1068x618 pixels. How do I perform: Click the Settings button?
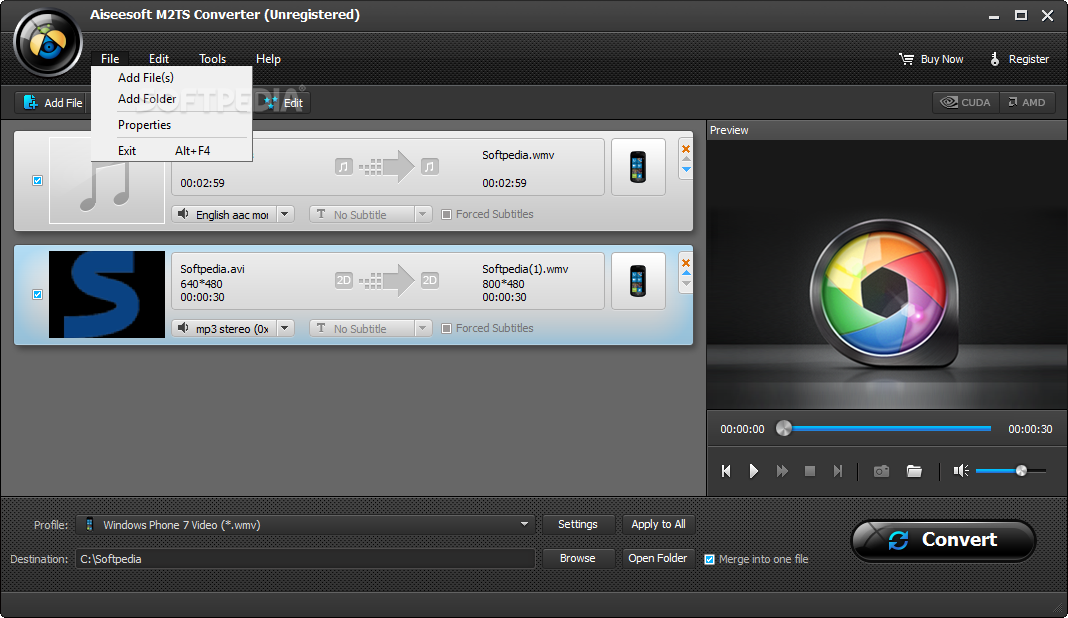tap(578, 524)
